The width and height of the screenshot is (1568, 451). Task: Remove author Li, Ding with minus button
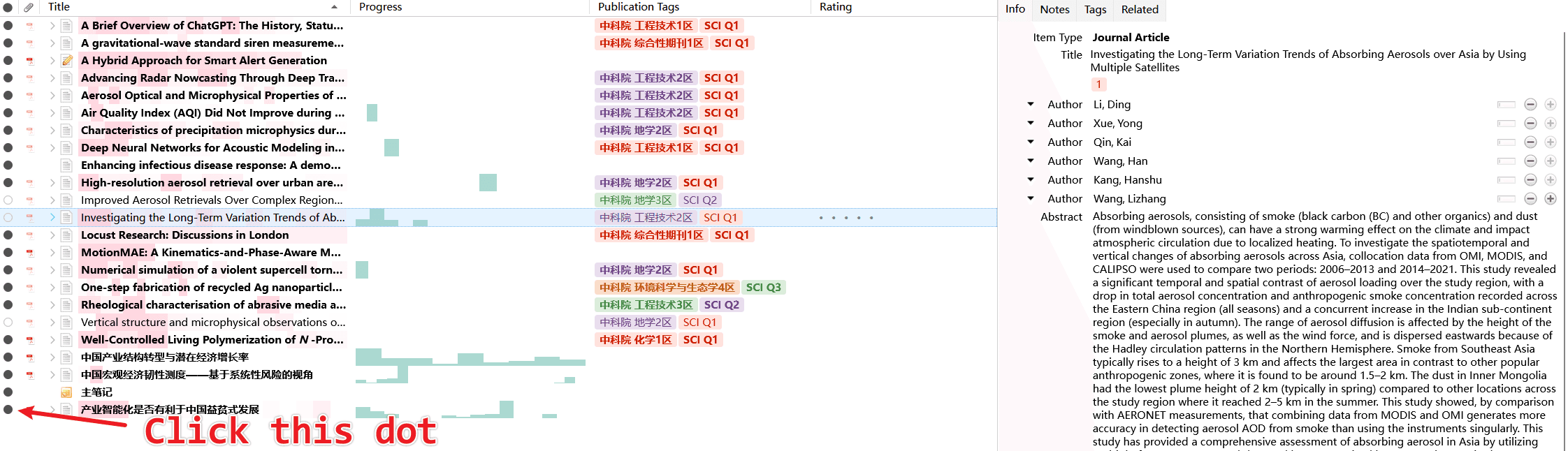click(1530, 105)
